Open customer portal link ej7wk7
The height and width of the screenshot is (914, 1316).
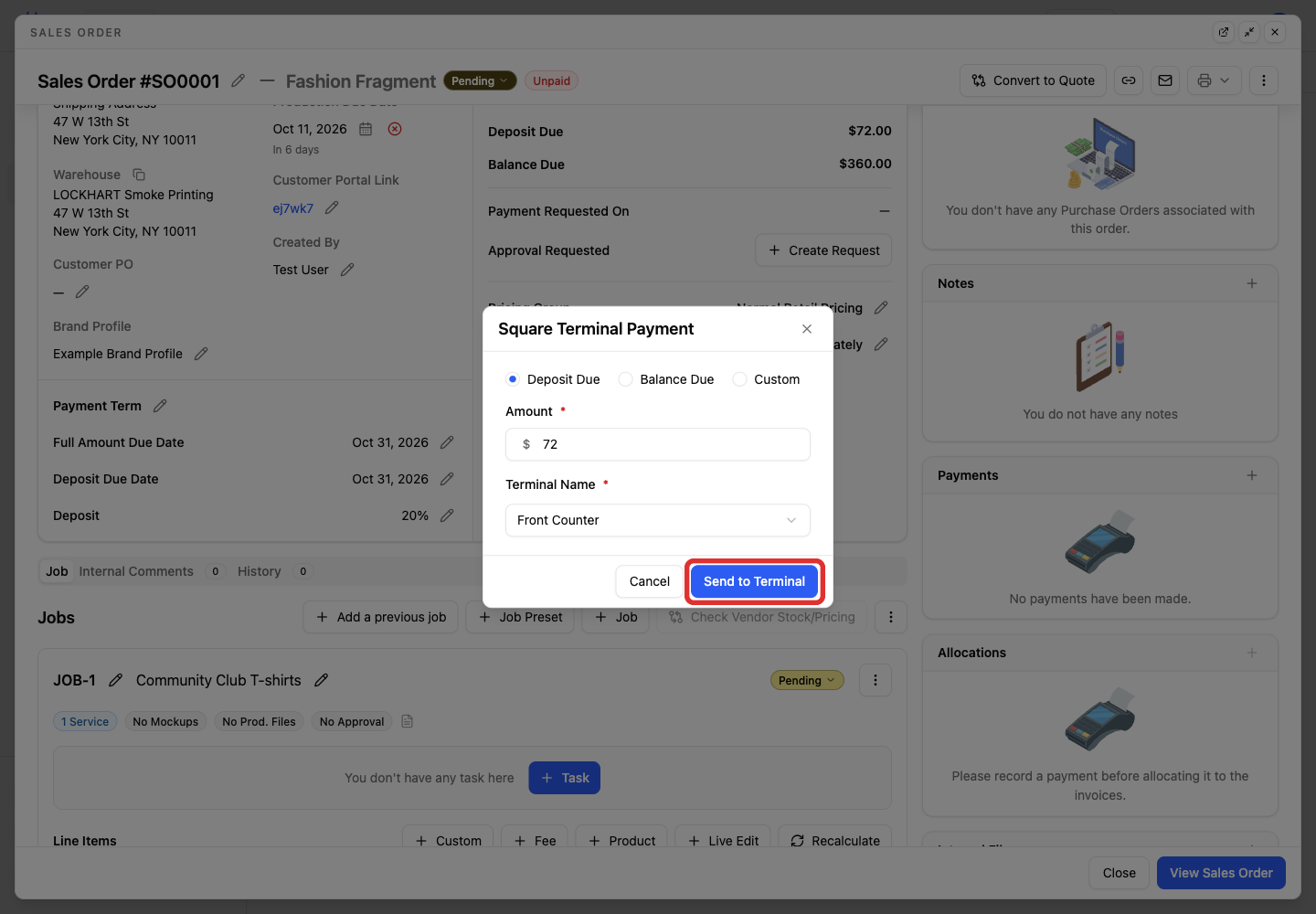point(293,208)
